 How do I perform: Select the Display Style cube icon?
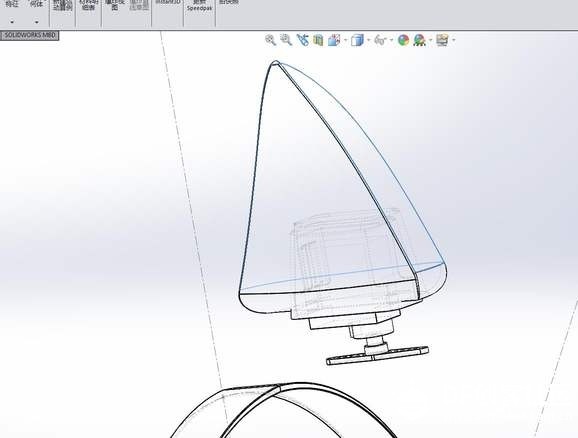357,40
